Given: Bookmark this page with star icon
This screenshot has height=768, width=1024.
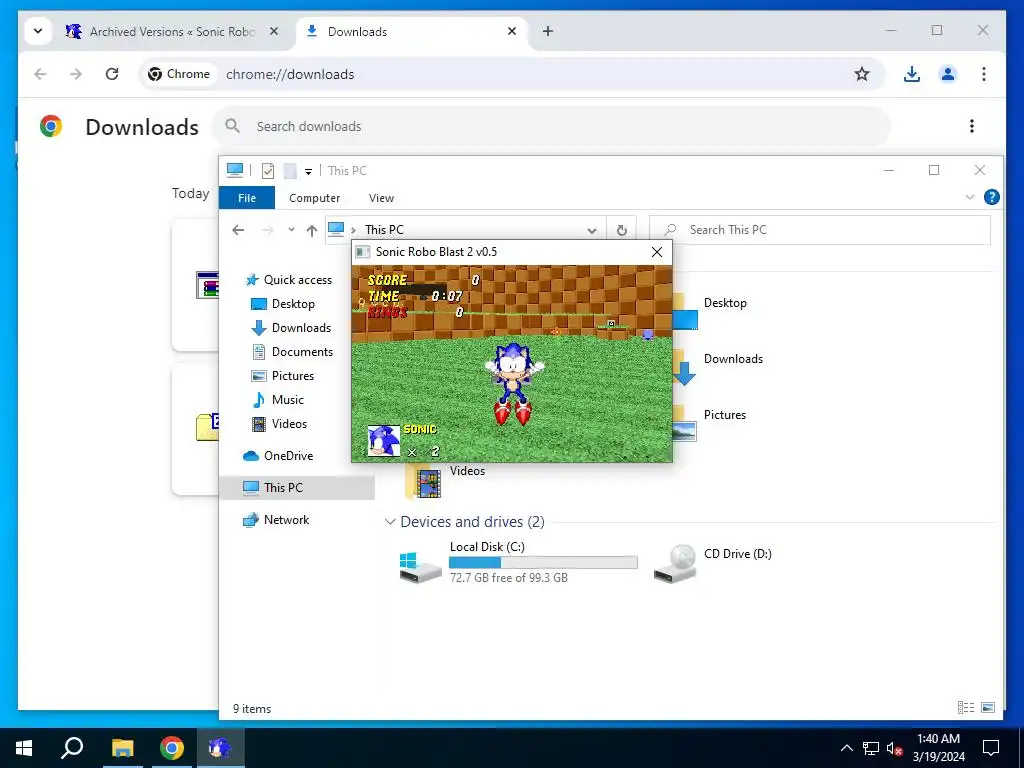Looking at the screenshot, I should [862, 74].
